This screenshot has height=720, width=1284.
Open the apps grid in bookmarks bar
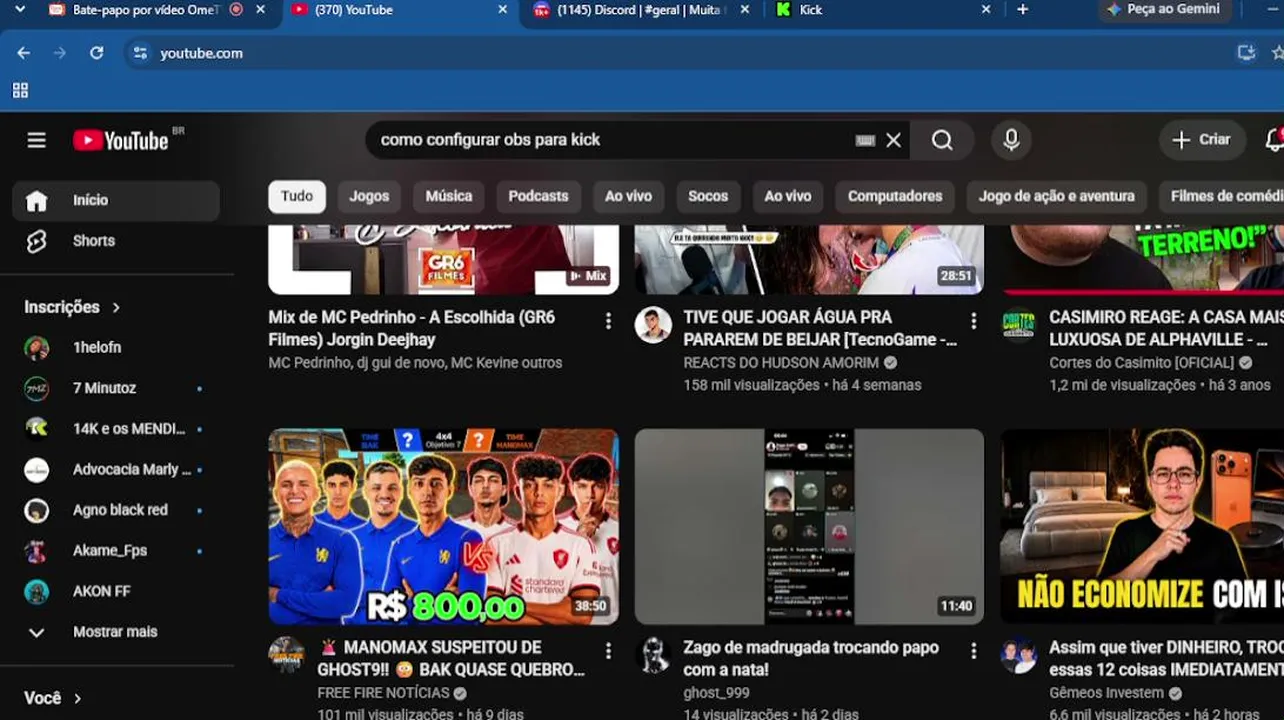coord(20,90)
